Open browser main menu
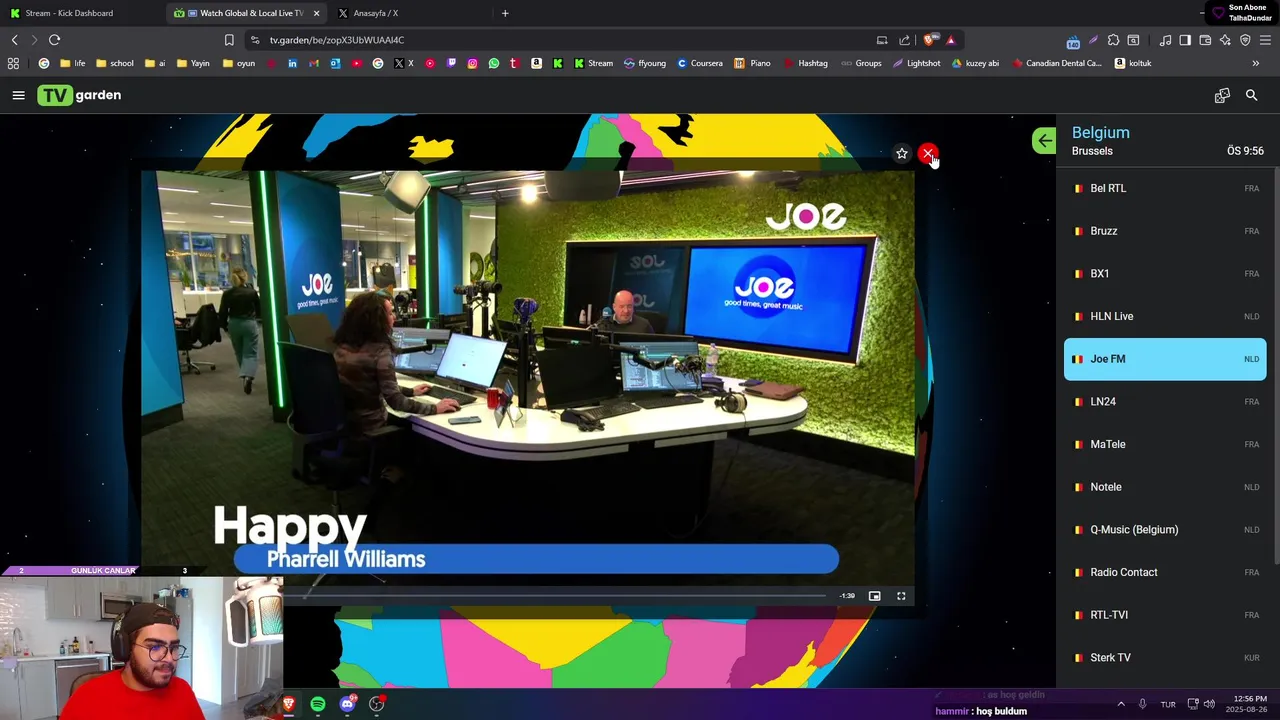 point(1265,40)
